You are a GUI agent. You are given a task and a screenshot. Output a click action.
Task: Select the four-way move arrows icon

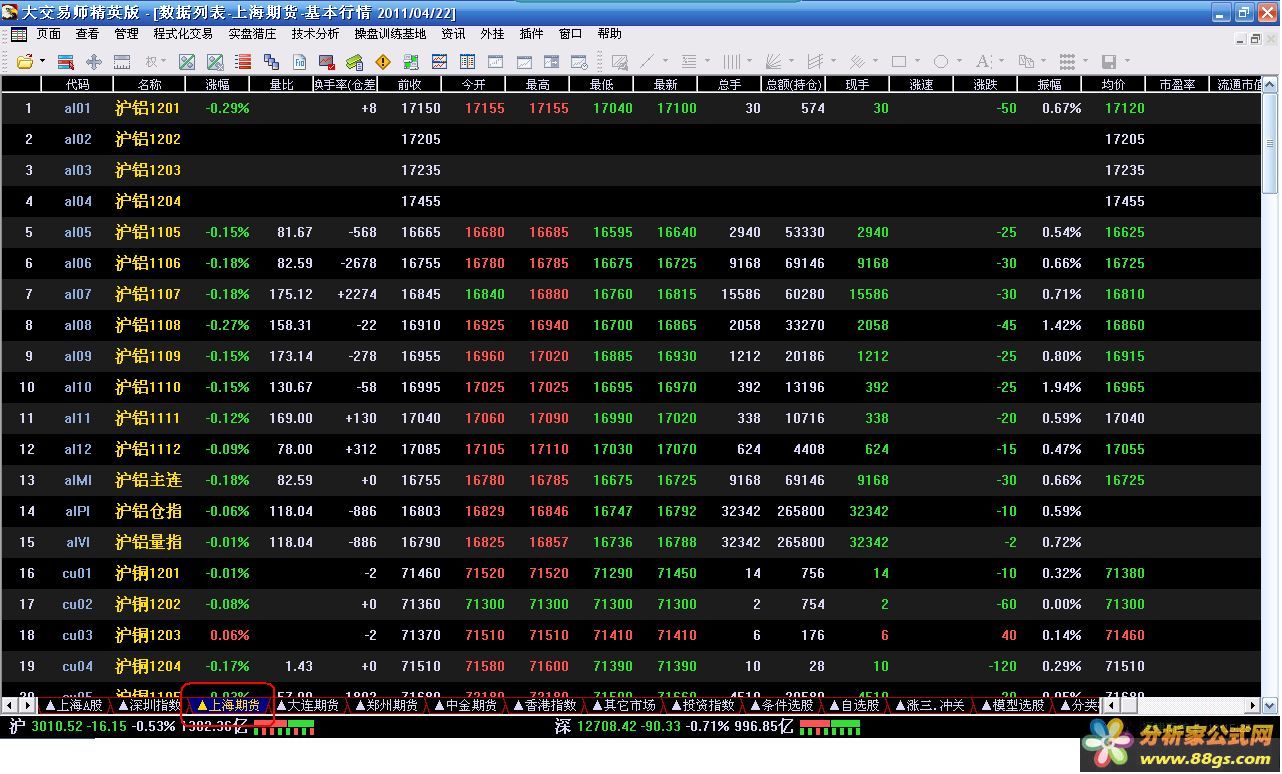94,62
